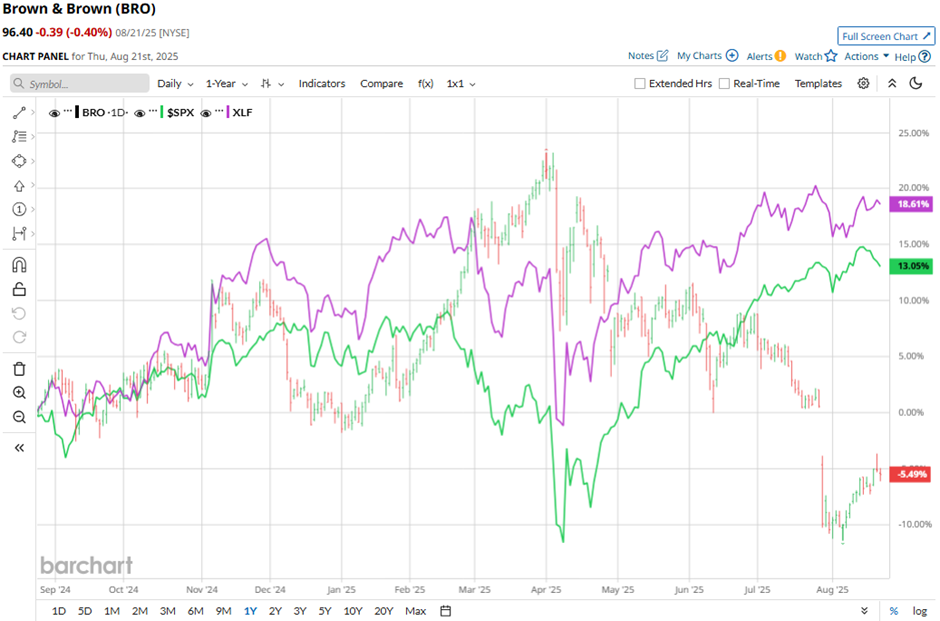The height and width of the screenshot is (621, 940).
Task: Select the 5Y time range
Action: tap(325, 611)
